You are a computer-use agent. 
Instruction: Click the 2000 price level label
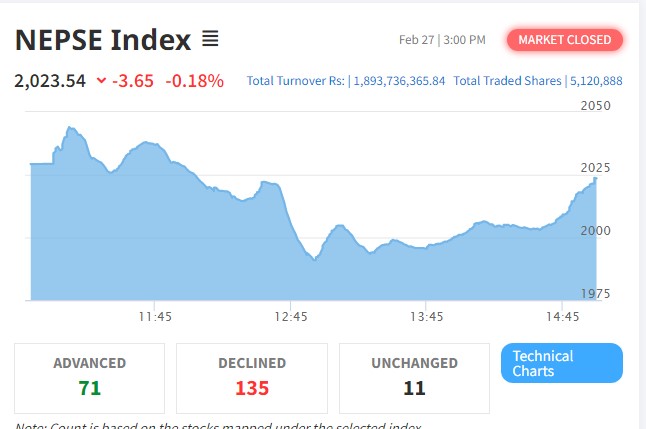pyautogui.click(x=595, y=230)
